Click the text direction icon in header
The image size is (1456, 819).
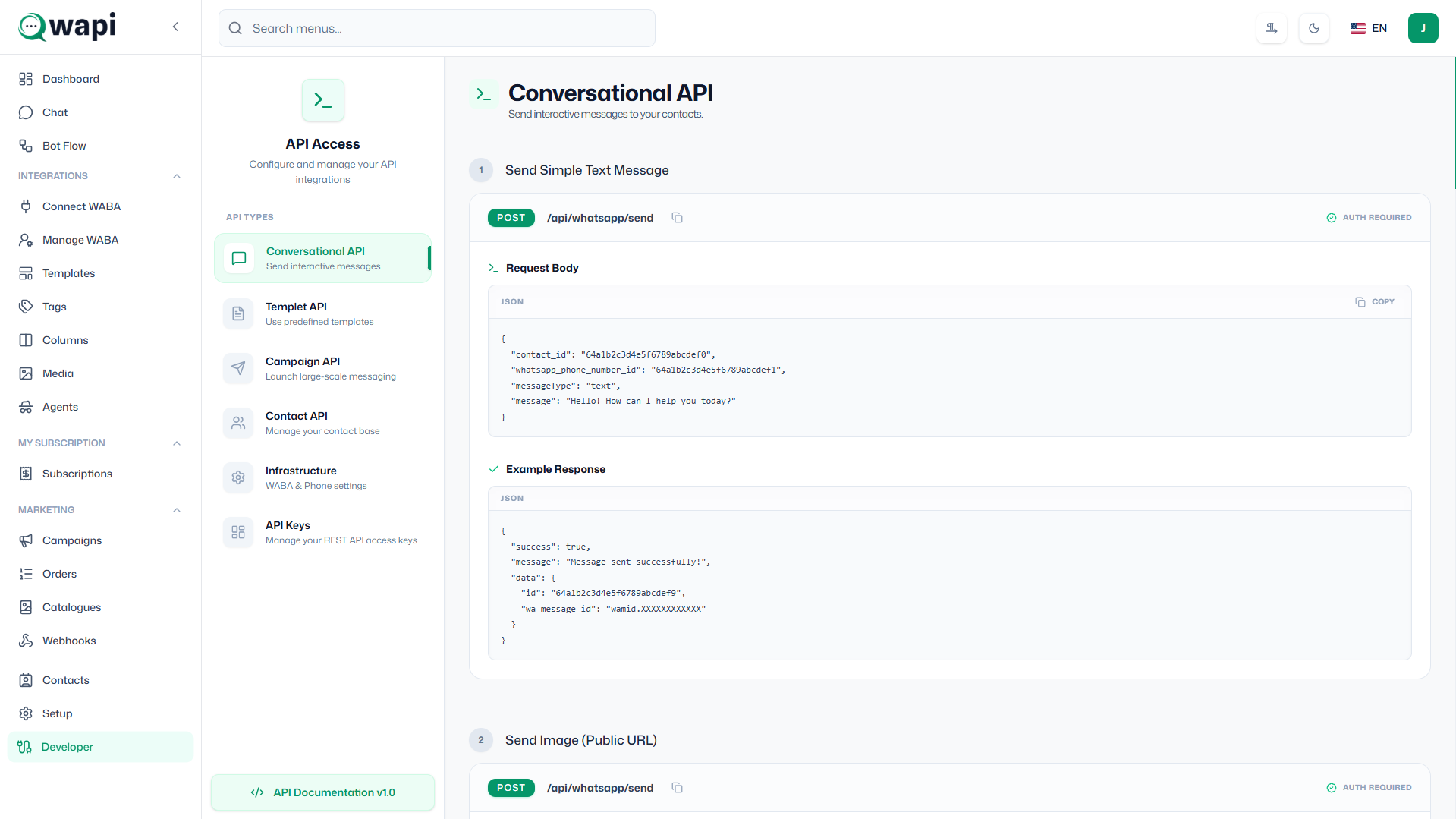(1271, 28)
